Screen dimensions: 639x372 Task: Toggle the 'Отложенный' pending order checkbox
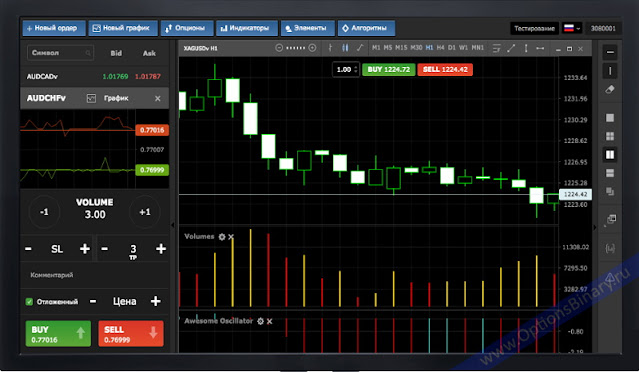[29, 302]
